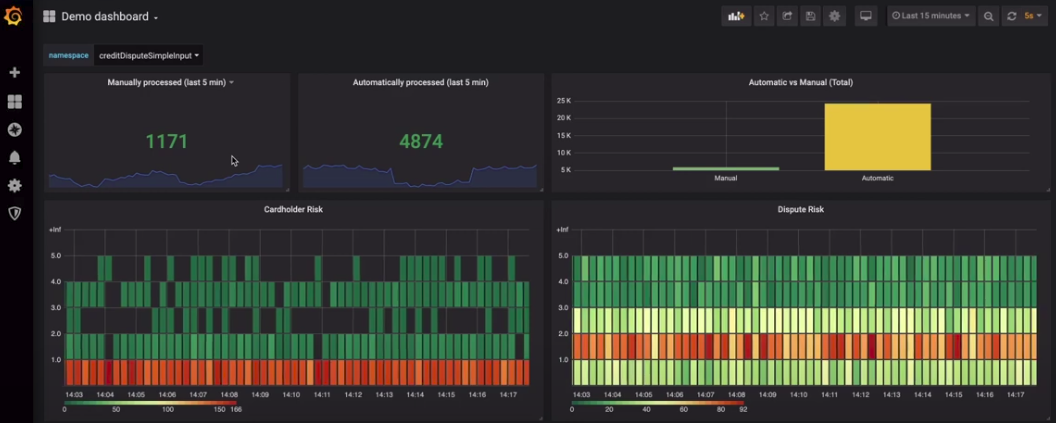Cycle view mode with monitor icon

(x=866, y=16)
